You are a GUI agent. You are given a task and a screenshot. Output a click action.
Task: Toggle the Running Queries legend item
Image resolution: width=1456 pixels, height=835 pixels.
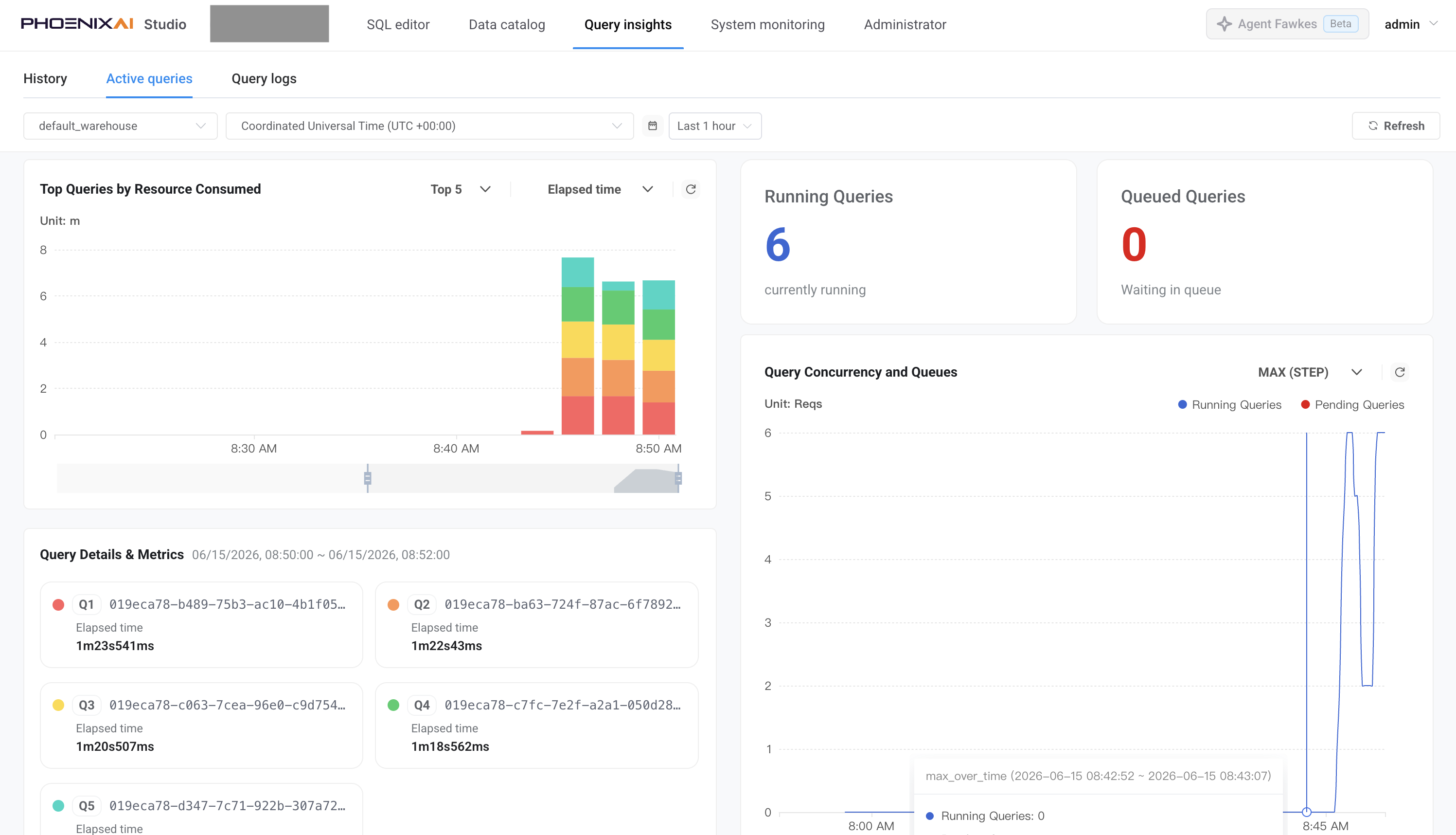point(1230,405)
